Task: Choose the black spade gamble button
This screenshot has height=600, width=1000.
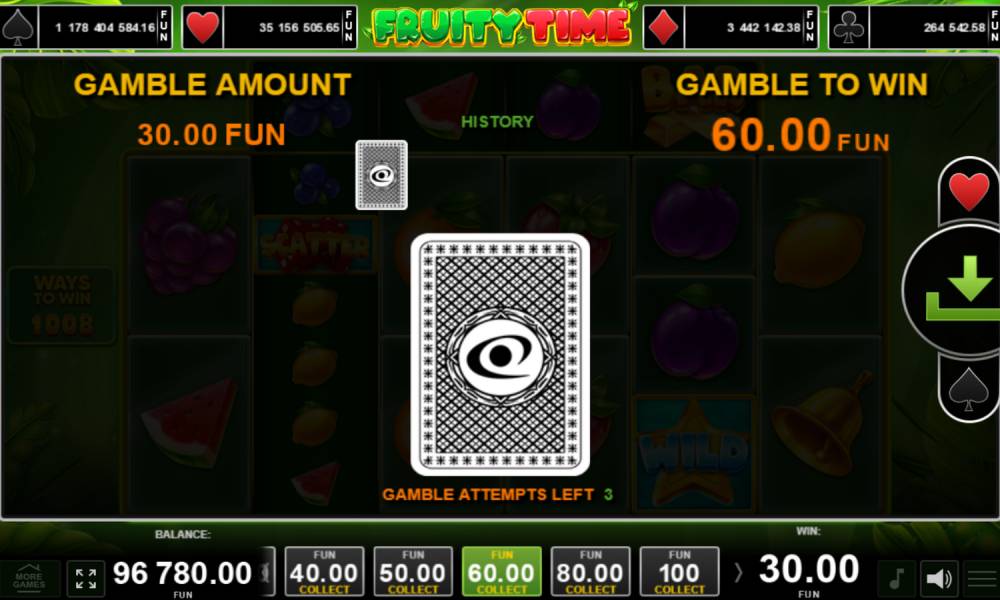Action: click(969, 388)
